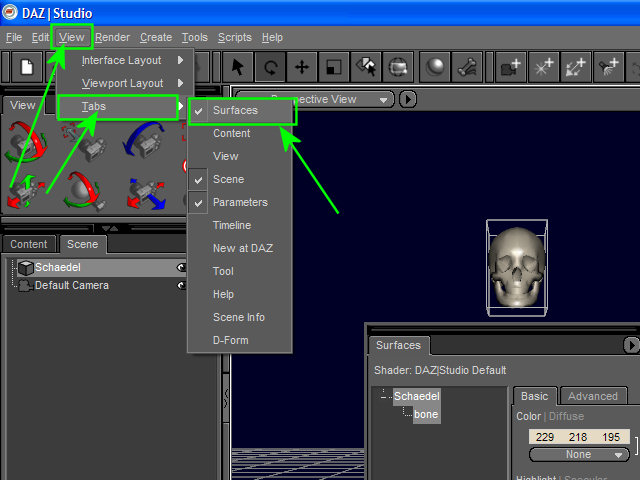Activate the Rotate tool icon
The width and height of the screenshot is (640, 480).
click(270, 67)
